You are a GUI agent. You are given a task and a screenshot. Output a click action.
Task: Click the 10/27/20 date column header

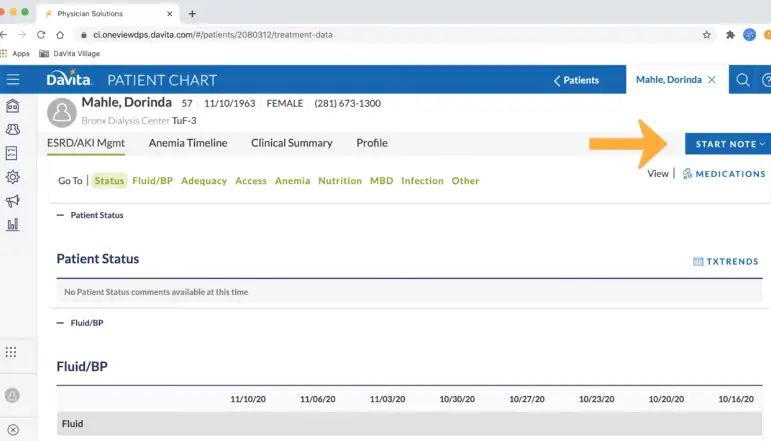tap(527, 399)
